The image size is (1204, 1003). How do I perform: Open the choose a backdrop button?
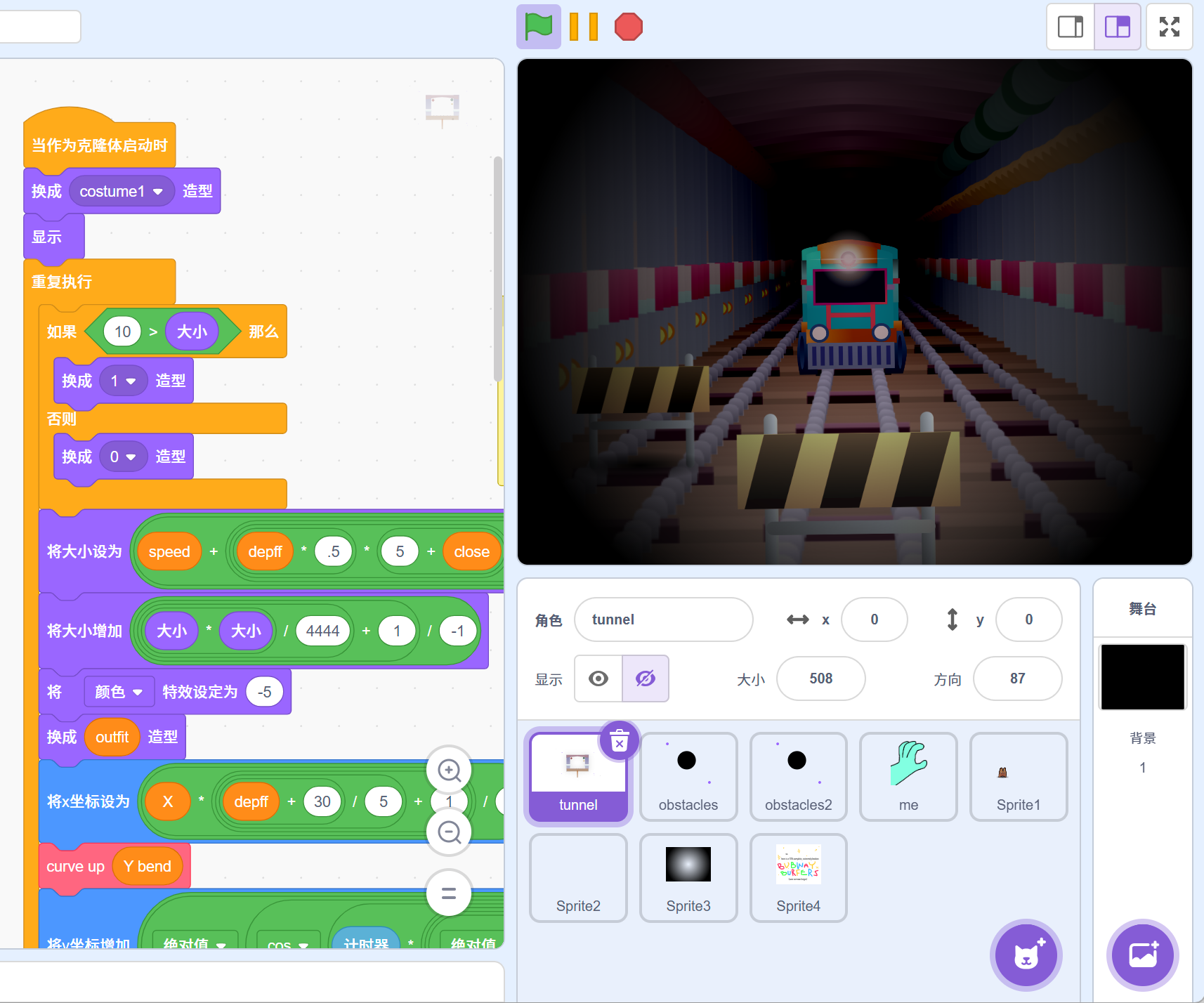pos(1142,955)
